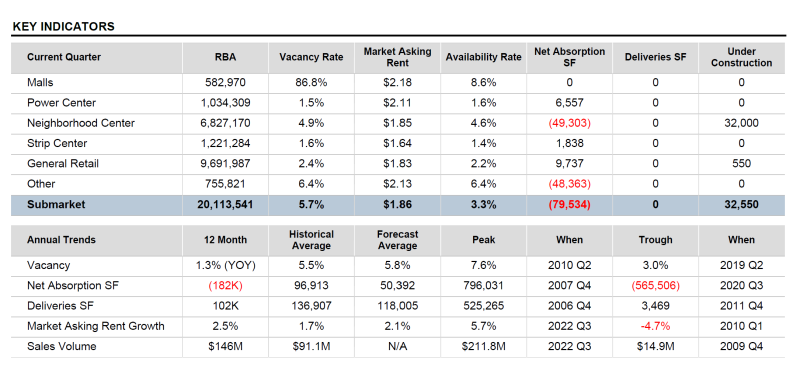The height and width of the screenshot is (384, 800).
Task: Click the Submarket total RBA 20,113,541
Action: [226, 204]
